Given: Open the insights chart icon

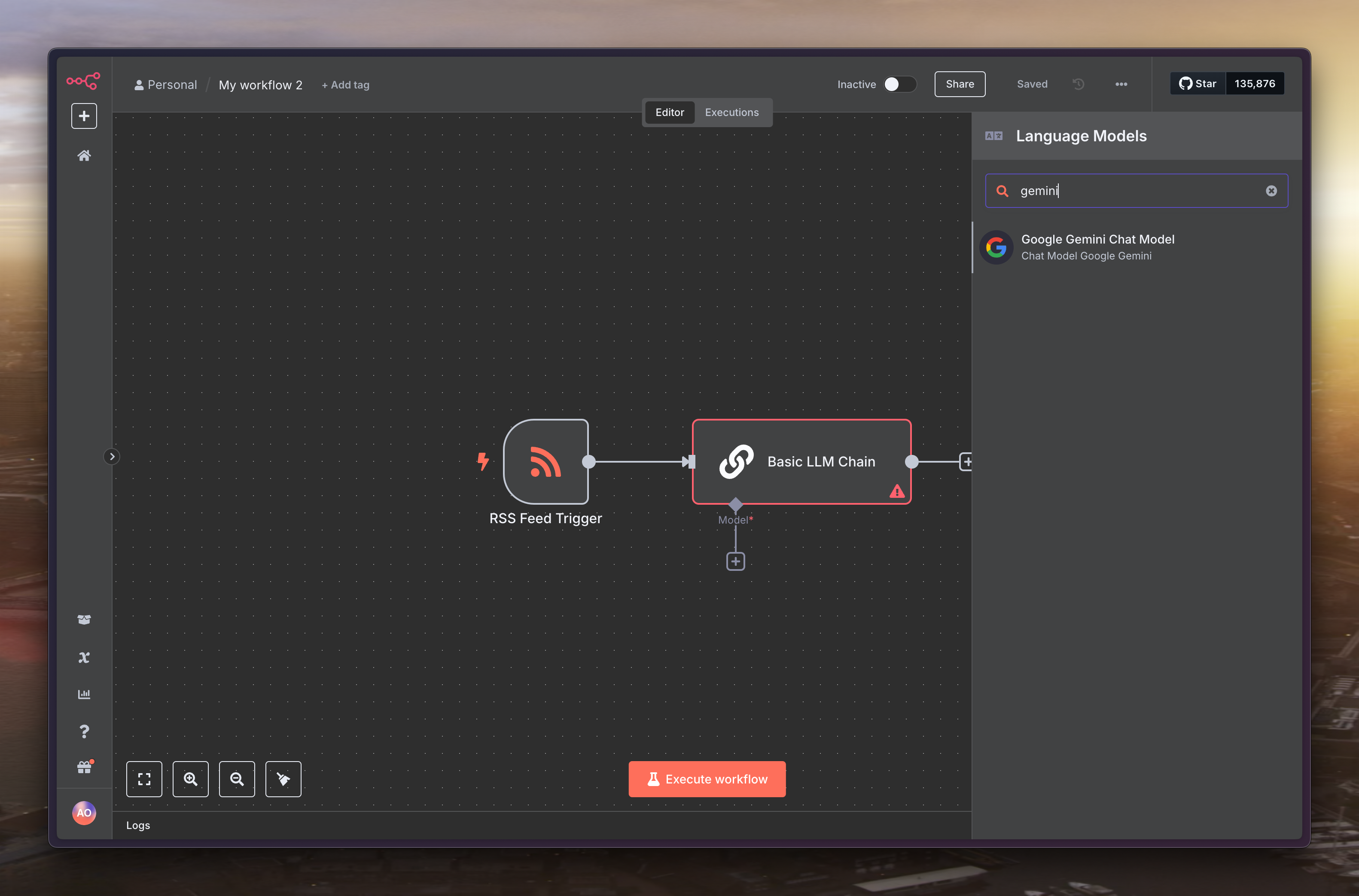Looking at the screenshot, I should point(84,694).
